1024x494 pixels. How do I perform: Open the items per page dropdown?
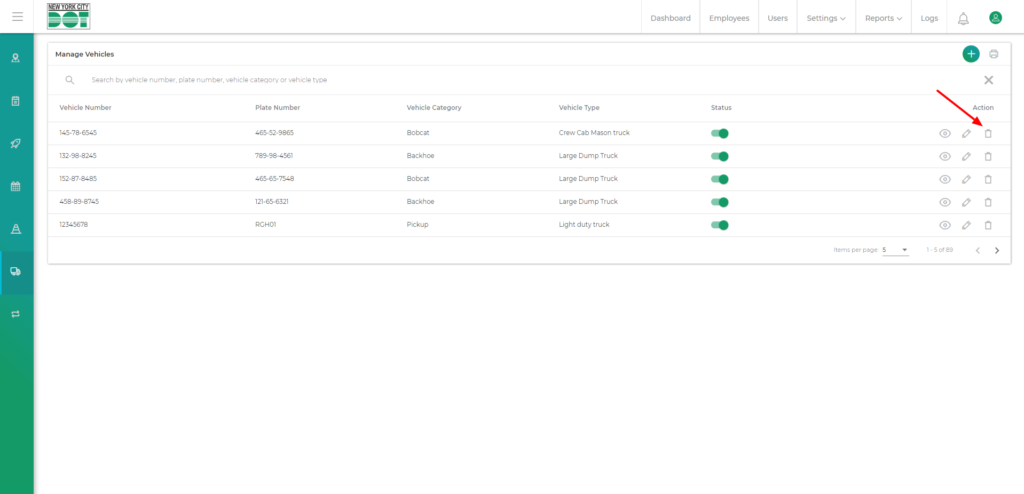point(895,250)
